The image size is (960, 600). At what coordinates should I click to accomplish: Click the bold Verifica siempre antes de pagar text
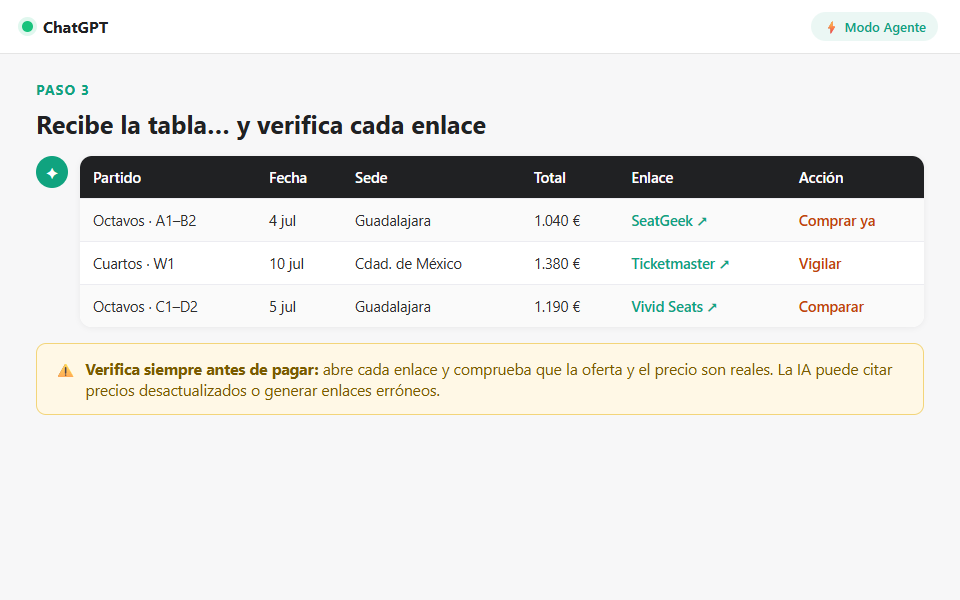point(202,370)
